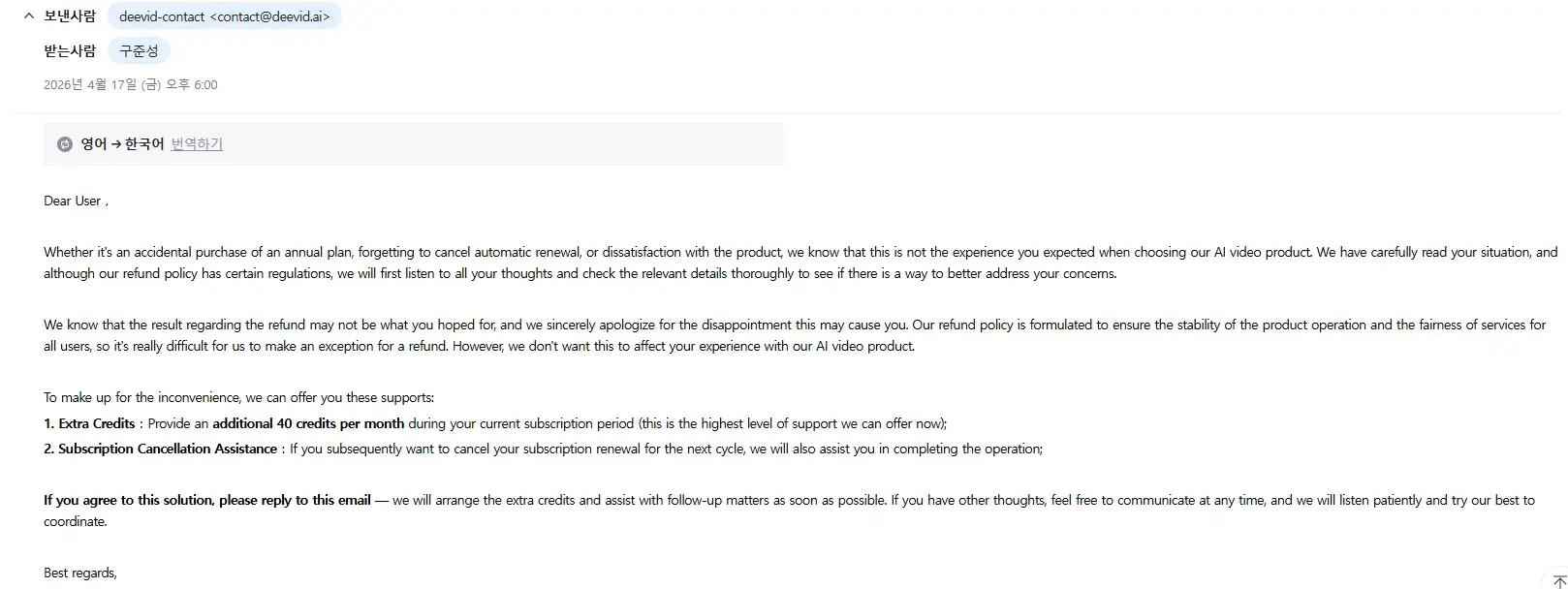This screenshot has height=589, width=1568.
Task: Open the deevid-contact sender chip
Action: [224, 16]
